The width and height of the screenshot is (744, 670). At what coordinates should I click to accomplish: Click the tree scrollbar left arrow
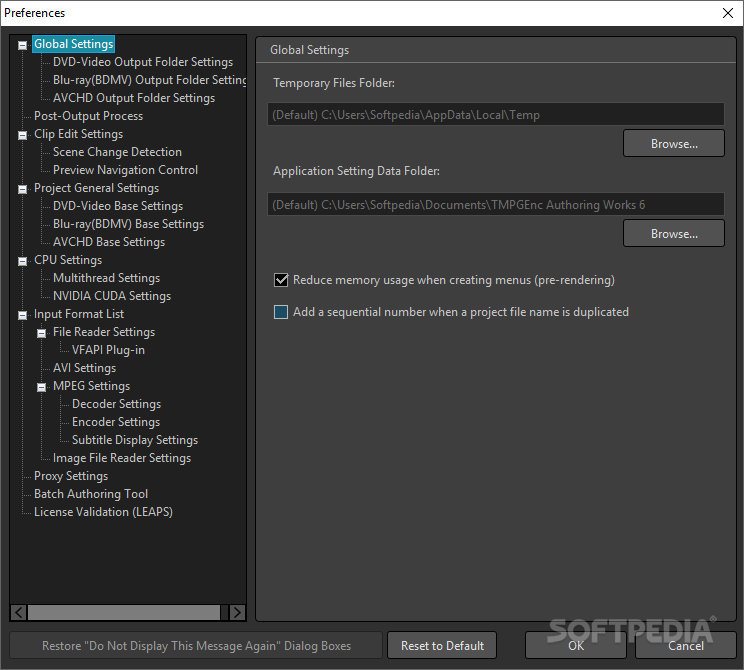(19, 613)
